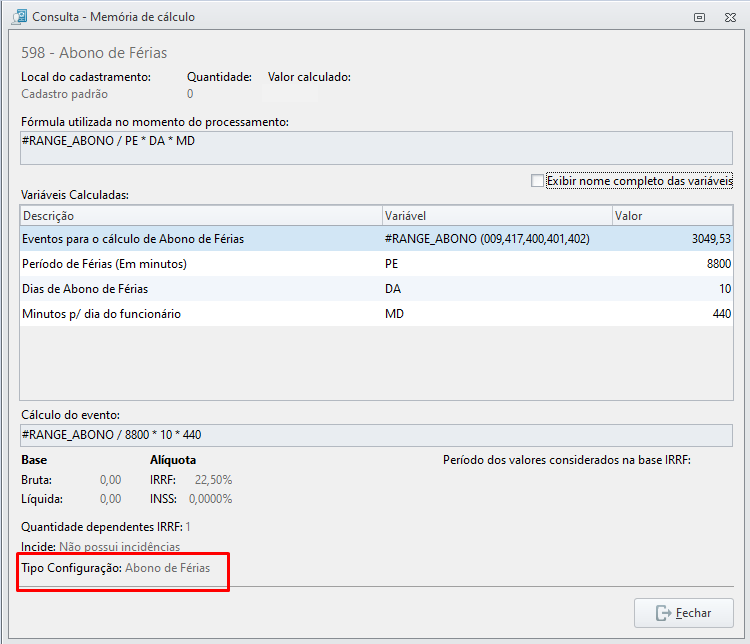
Task: Click the value 3049,53
Action: point(711,239)
